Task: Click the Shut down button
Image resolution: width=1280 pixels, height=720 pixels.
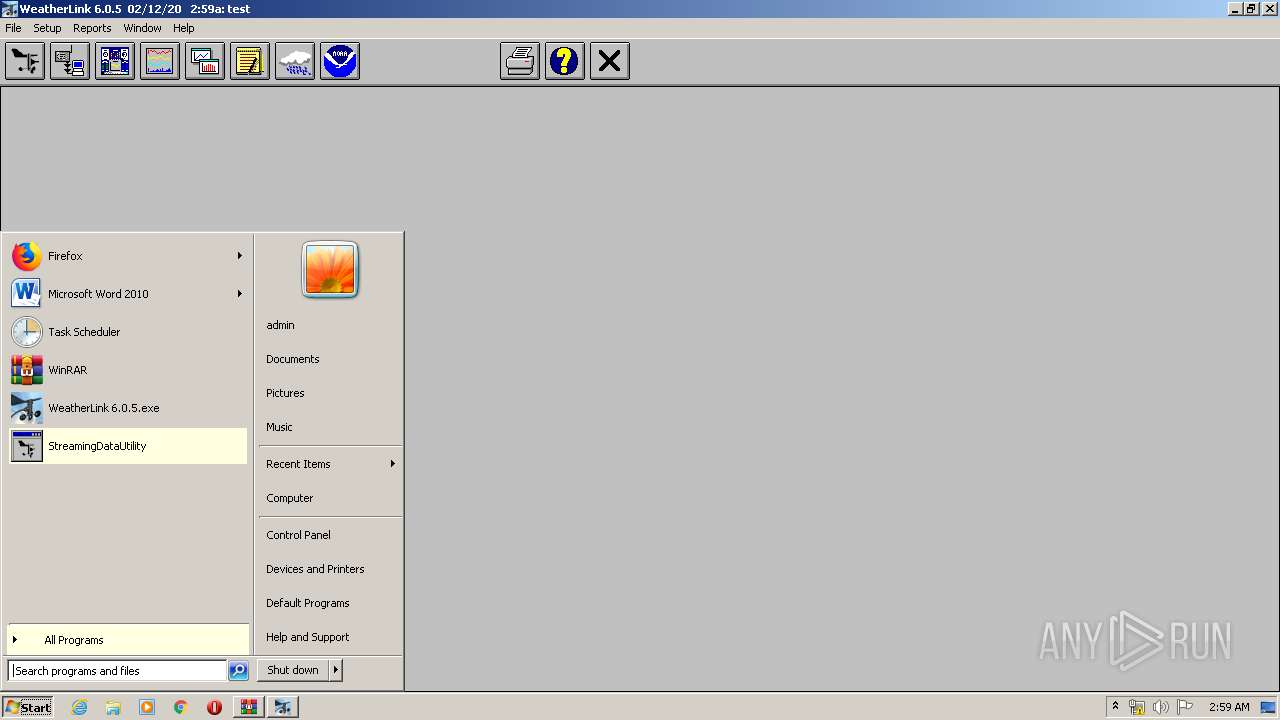Action: 293,670
